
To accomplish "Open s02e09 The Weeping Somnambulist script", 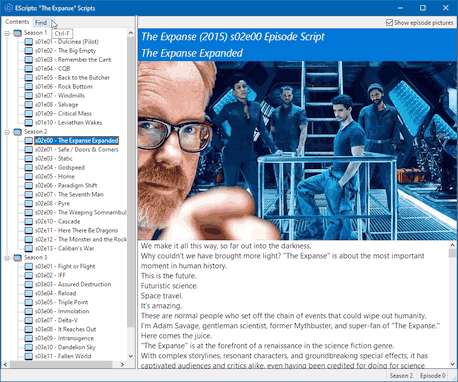I will [81, 213].
